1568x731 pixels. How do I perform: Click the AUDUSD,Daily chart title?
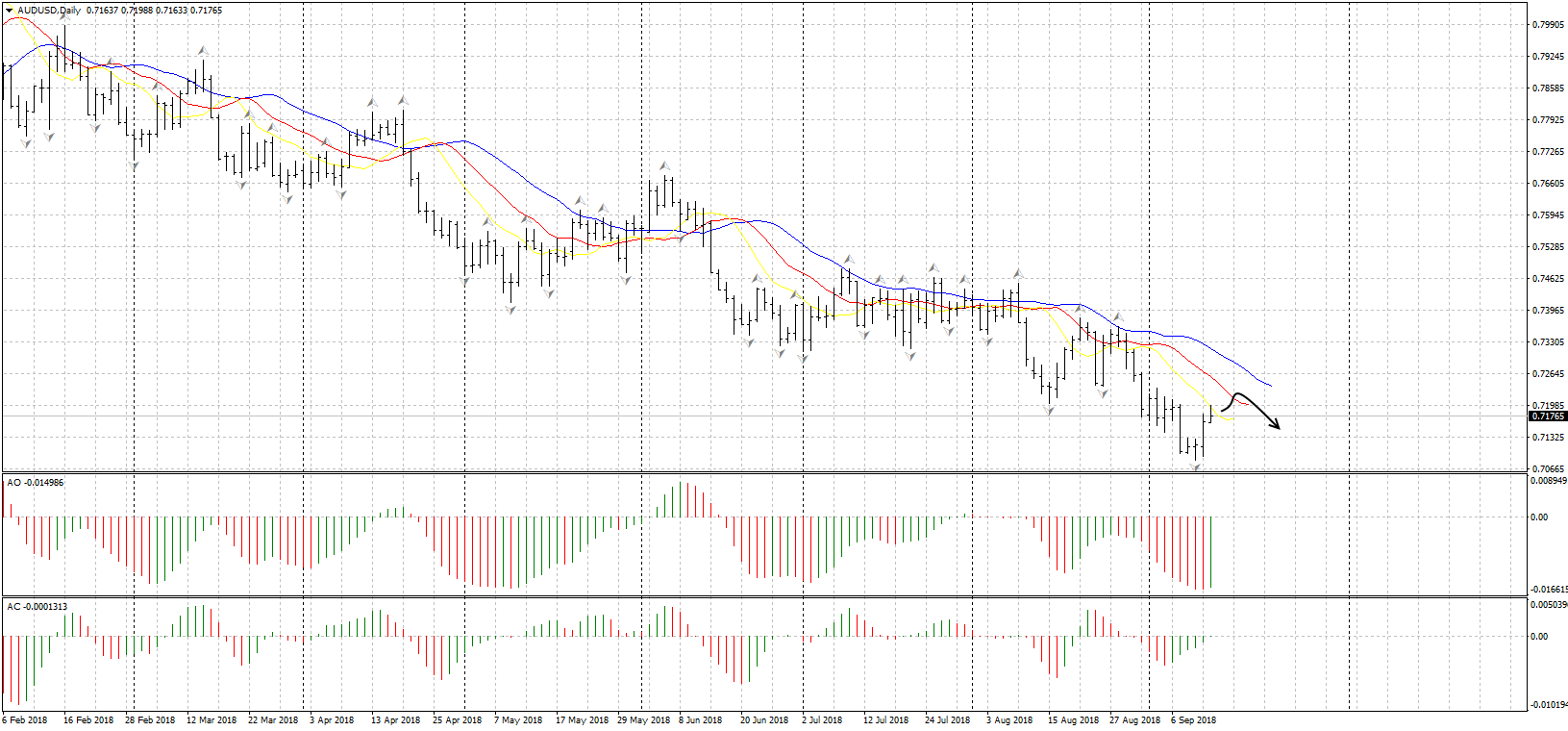tap(49, 11)
